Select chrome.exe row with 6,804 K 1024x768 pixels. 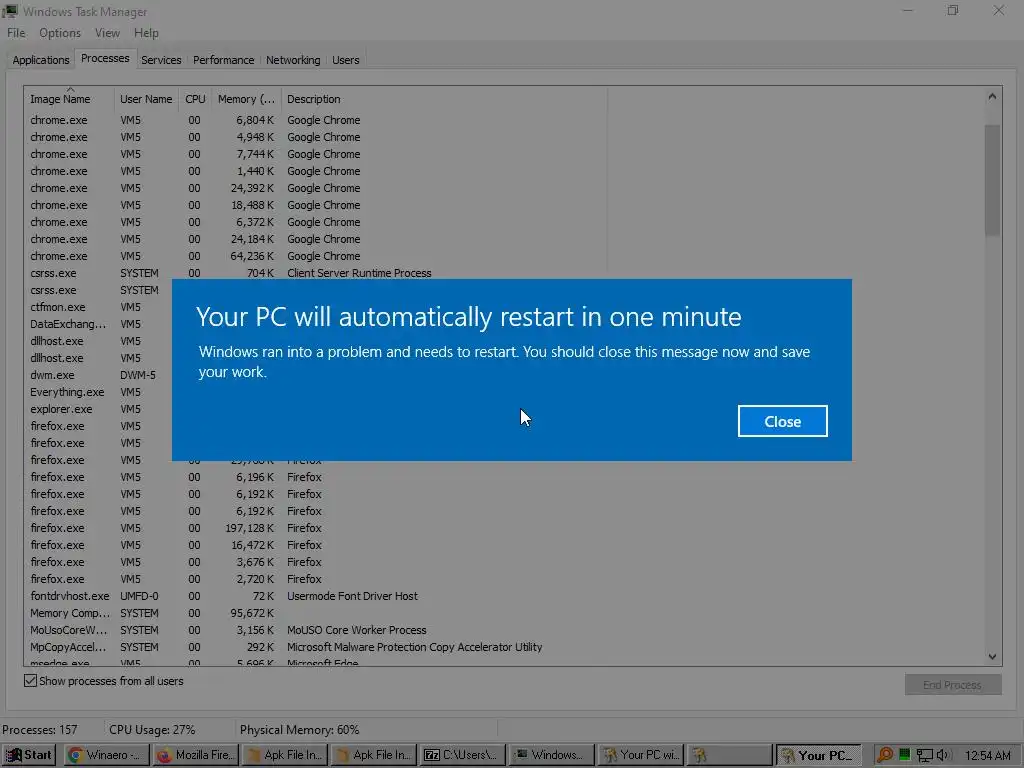(x=315, y=120)
